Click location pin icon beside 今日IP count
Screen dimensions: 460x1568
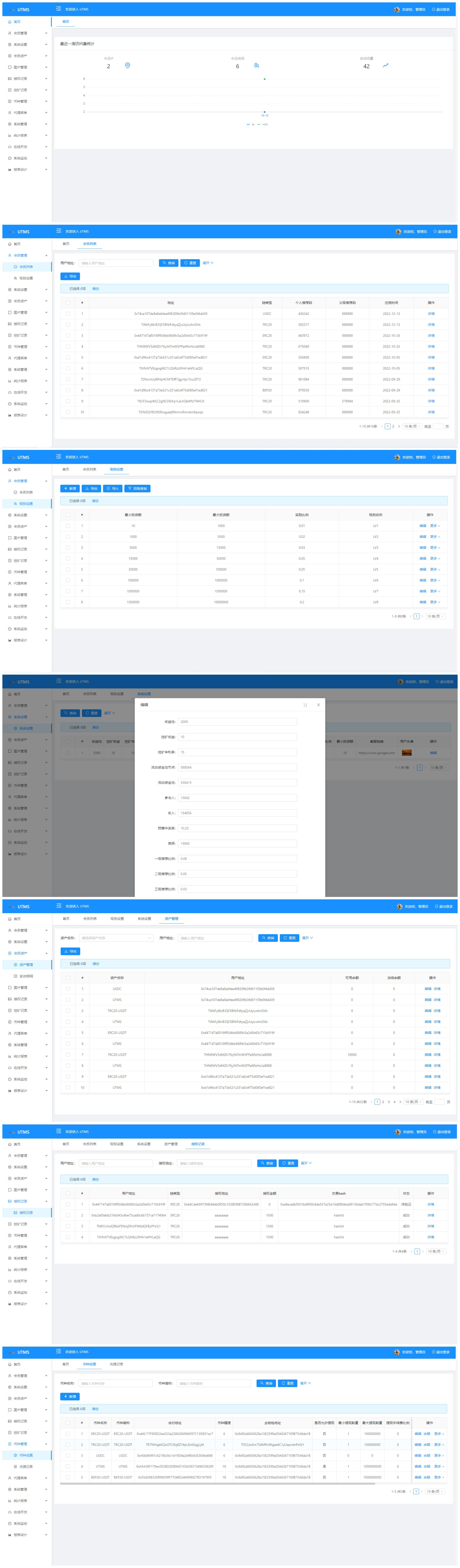(x=127, y=65)
